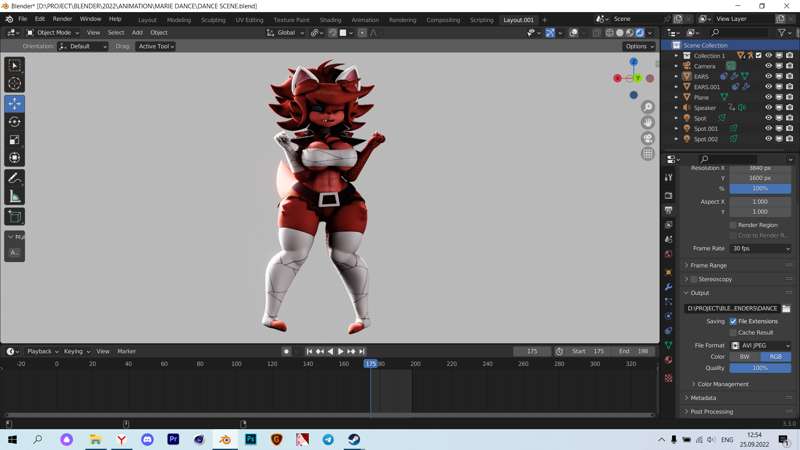Open Blender from Windows taskbar
Viewport: 800px width, 450px height.
225,439
